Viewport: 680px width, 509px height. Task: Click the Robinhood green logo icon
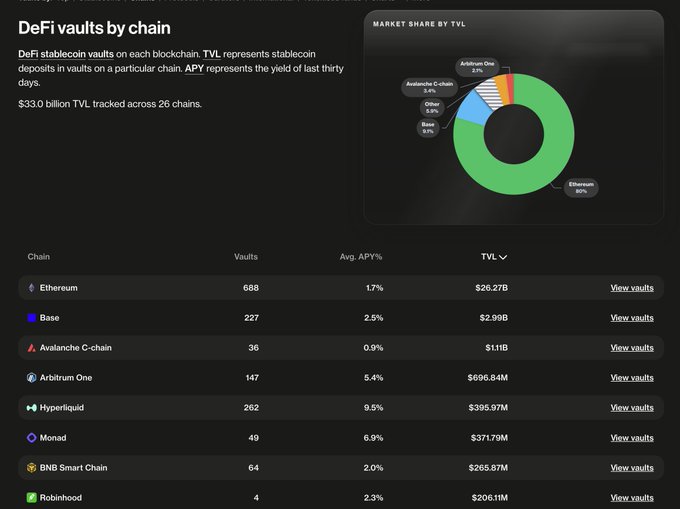pyautogui.click(x=31, y=497)
